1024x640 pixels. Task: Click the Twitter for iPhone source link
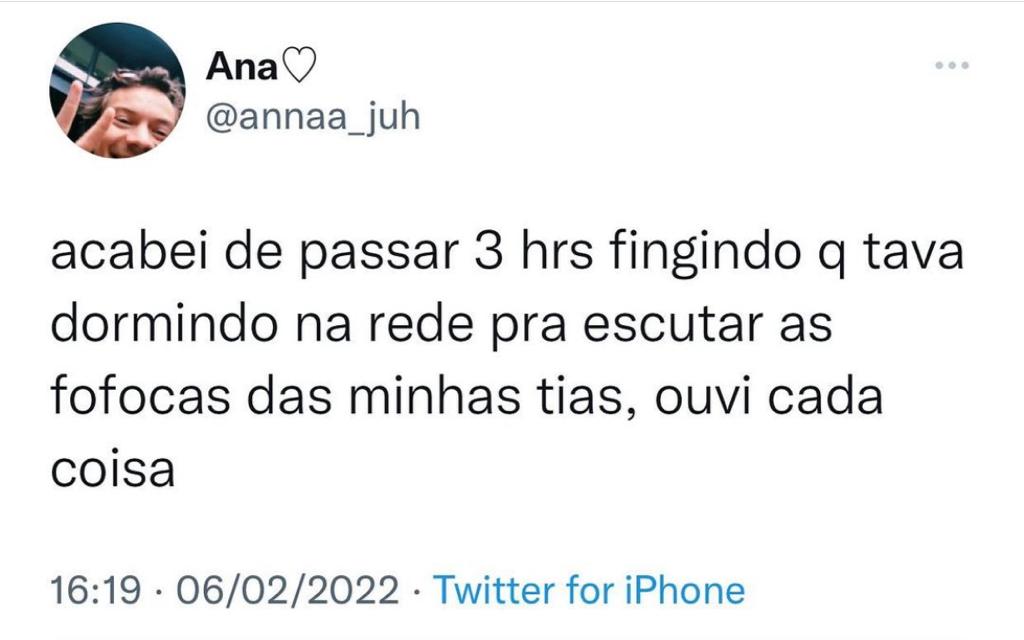point(589,590)
